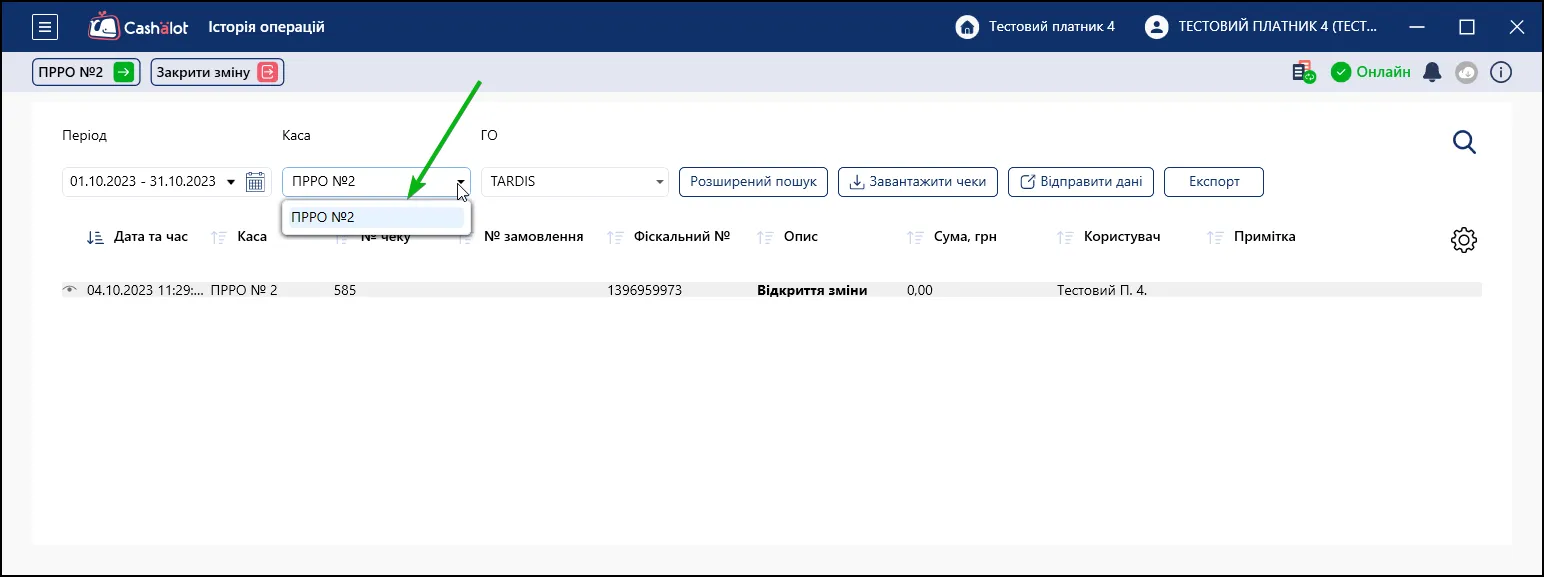Click the receipts sync status icon
The width and height of the screenshot is (1544, 577).
[x=1303, y=72]
